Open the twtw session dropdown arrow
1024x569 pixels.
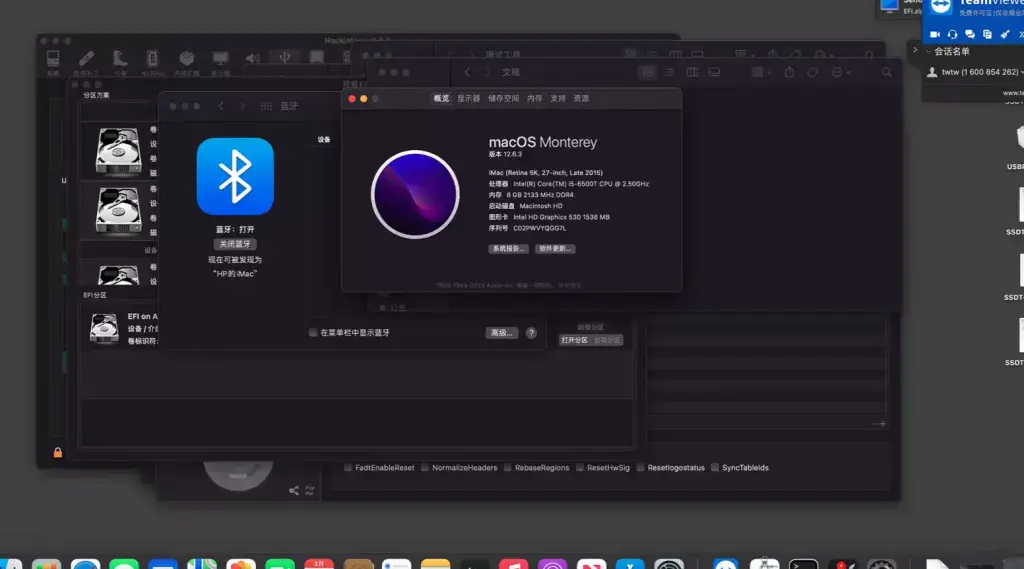[x=1021, y=73]
